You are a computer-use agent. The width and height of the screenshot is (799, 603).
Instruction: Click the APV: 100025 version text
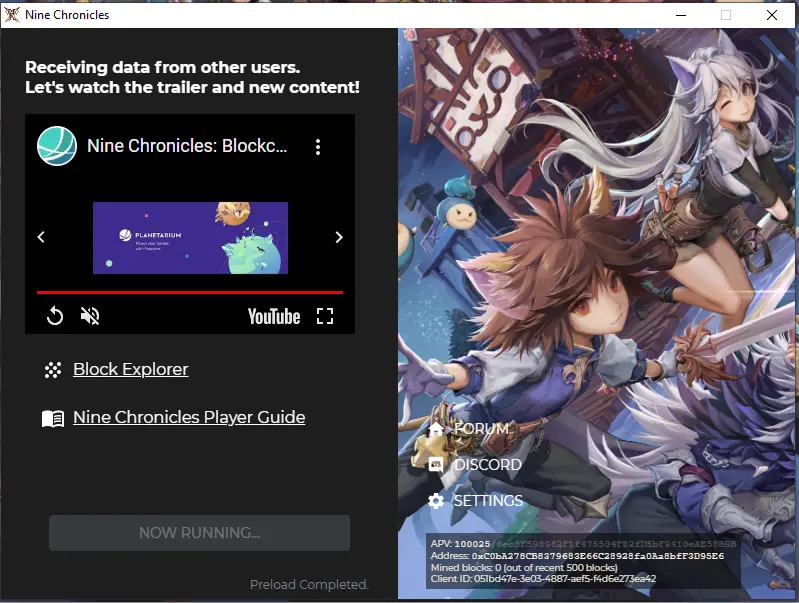pos(460,544)
